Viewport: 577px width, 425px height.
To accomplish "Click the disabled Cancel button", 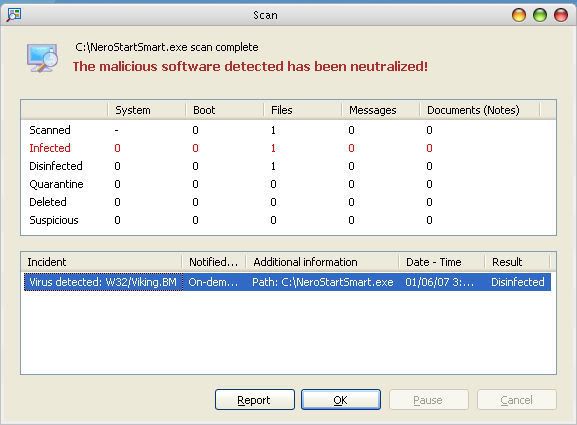I will coord(517,400).
